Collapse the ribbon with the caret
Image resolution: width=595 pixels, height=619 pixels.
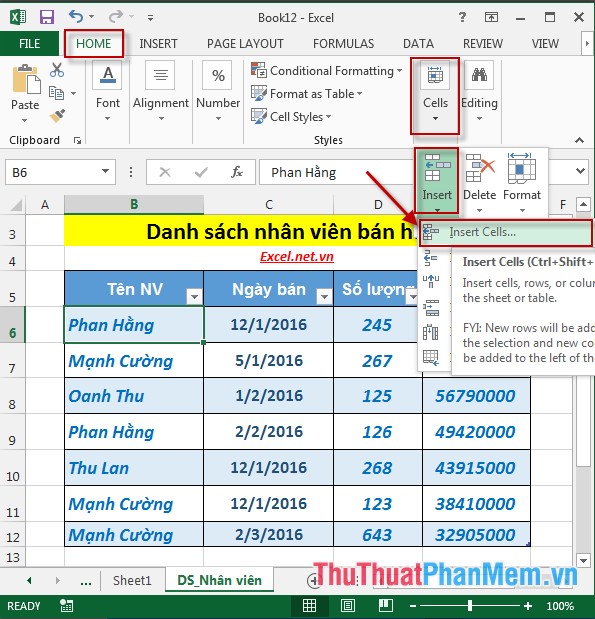(x=579, y=140)
